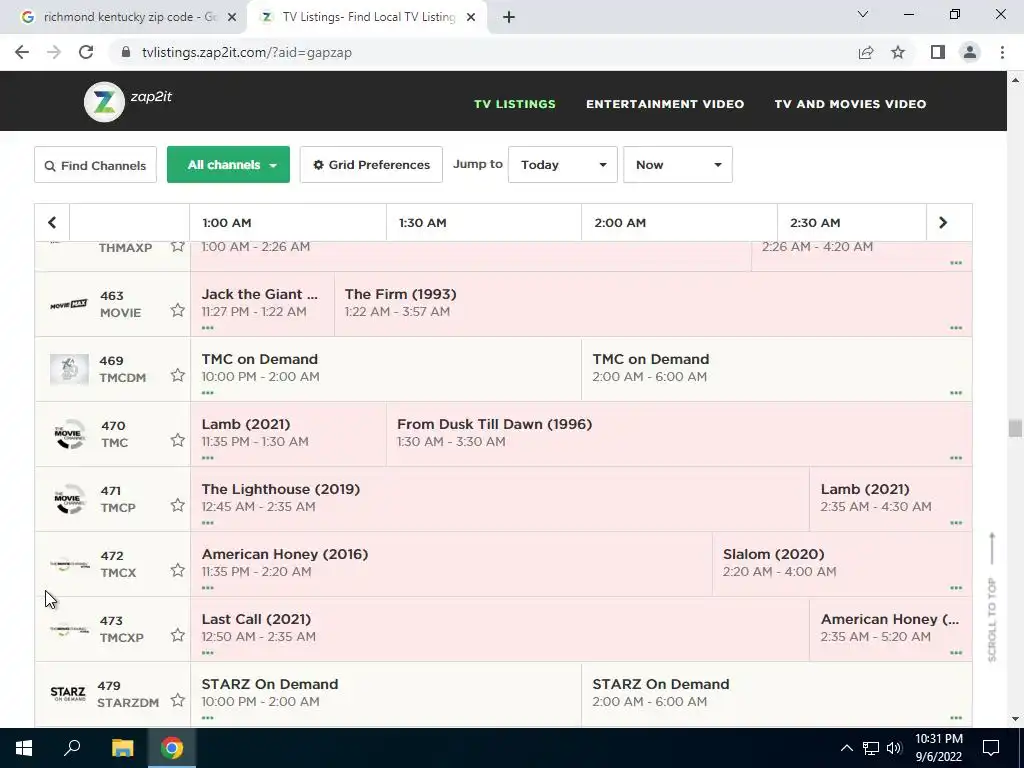
Task: Click the 470 TMC channel logo
Action: [69, 434]
